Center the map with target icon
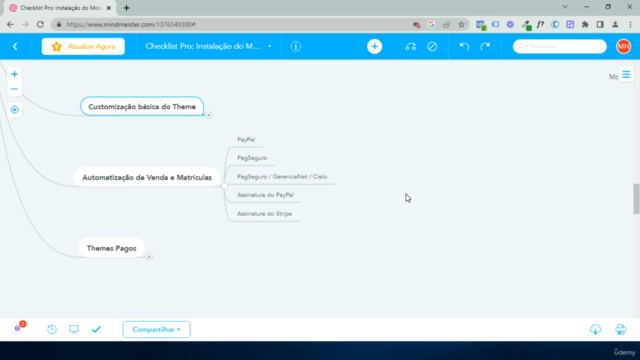This screenshot has width=640, height=360. [x=14, y=110]
